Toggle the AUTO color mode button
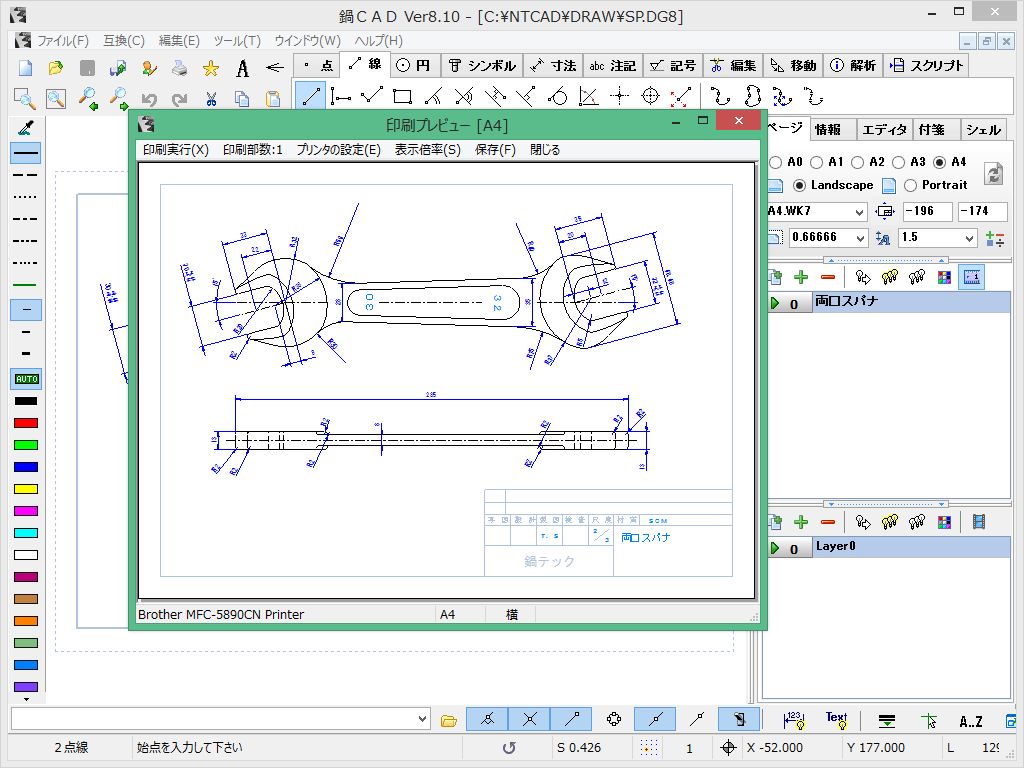 point(26,379)
